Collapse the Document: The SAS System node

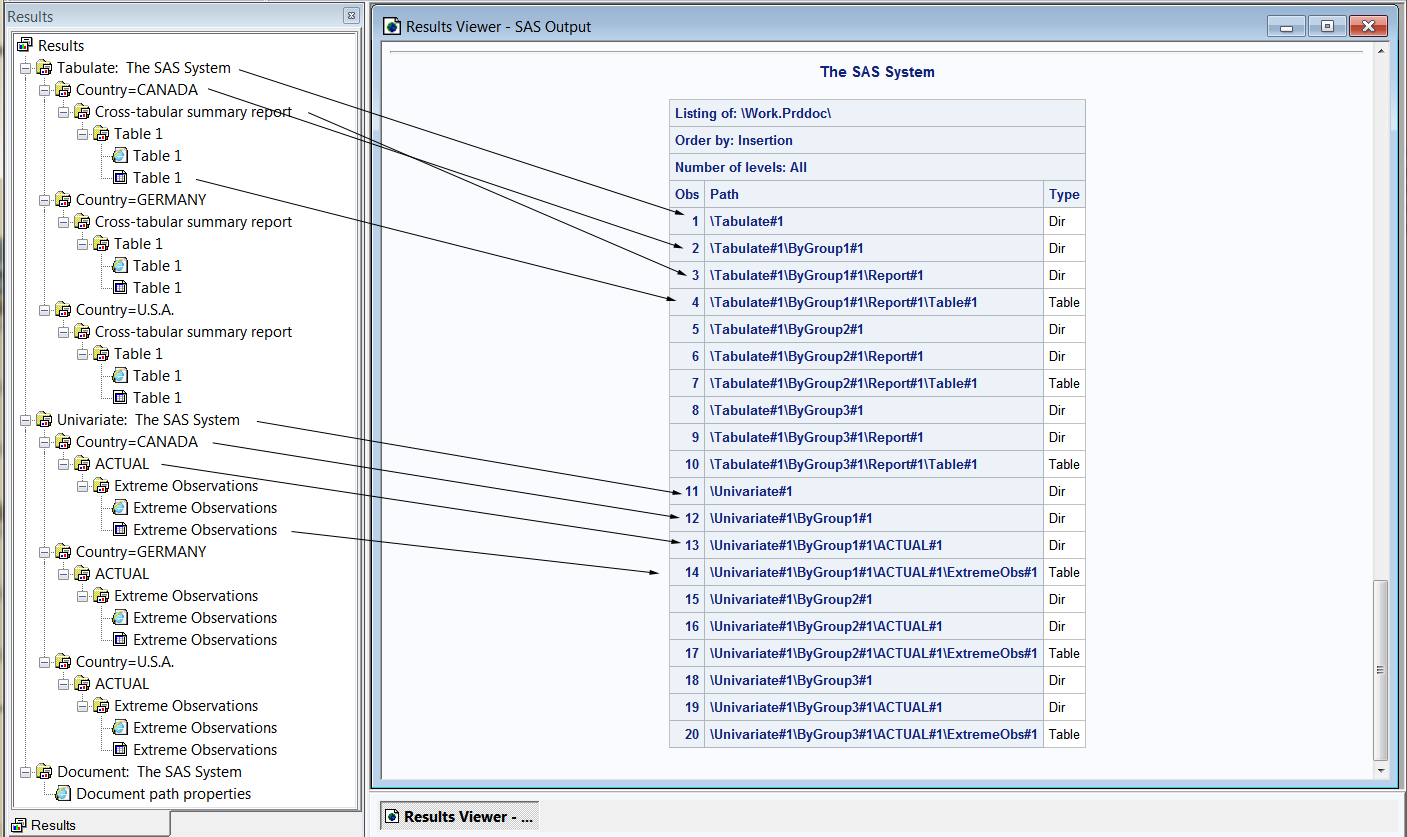[25, 772]
